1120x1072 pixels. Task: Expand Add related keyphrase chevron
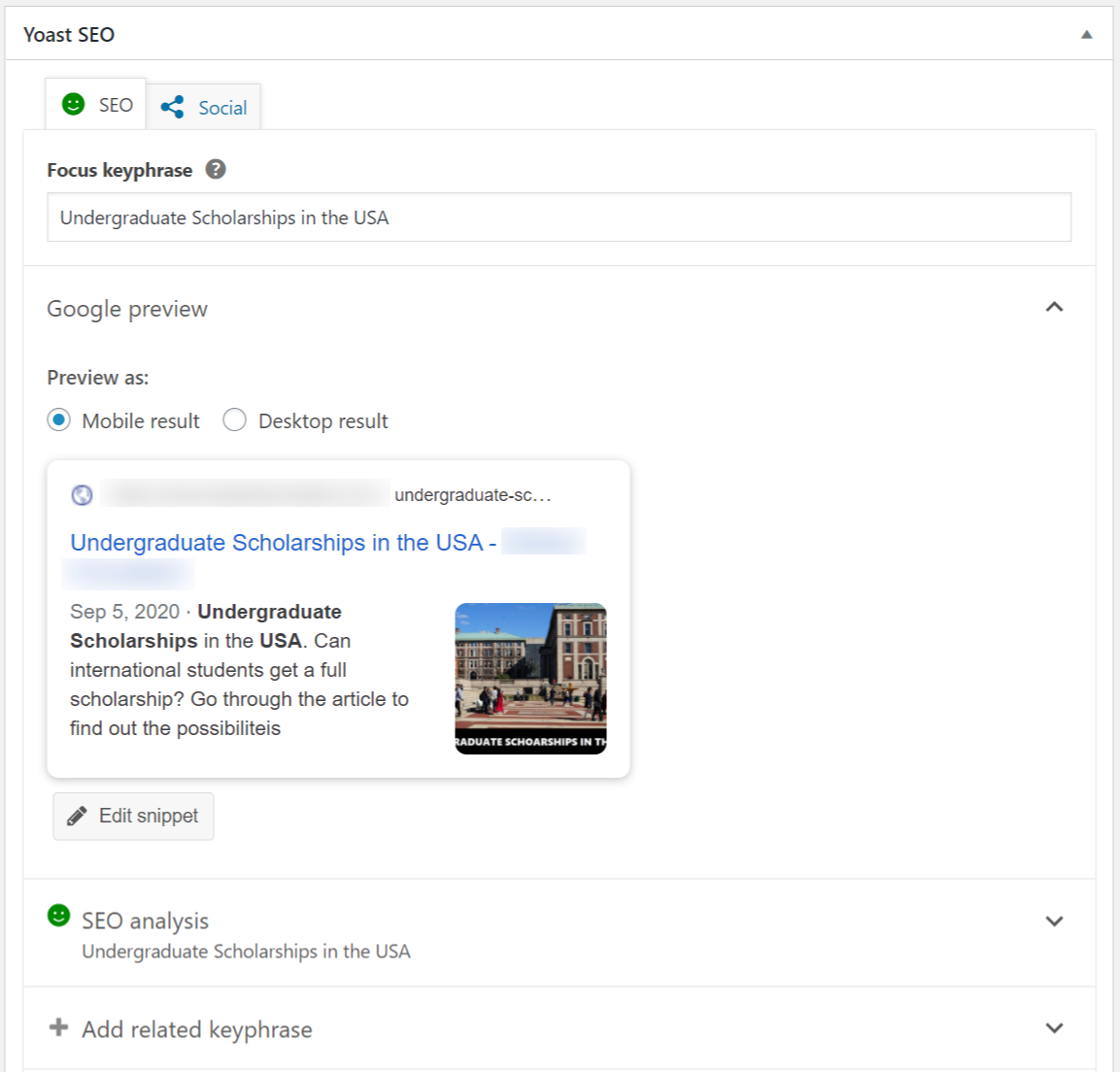click(1054, 1028)
